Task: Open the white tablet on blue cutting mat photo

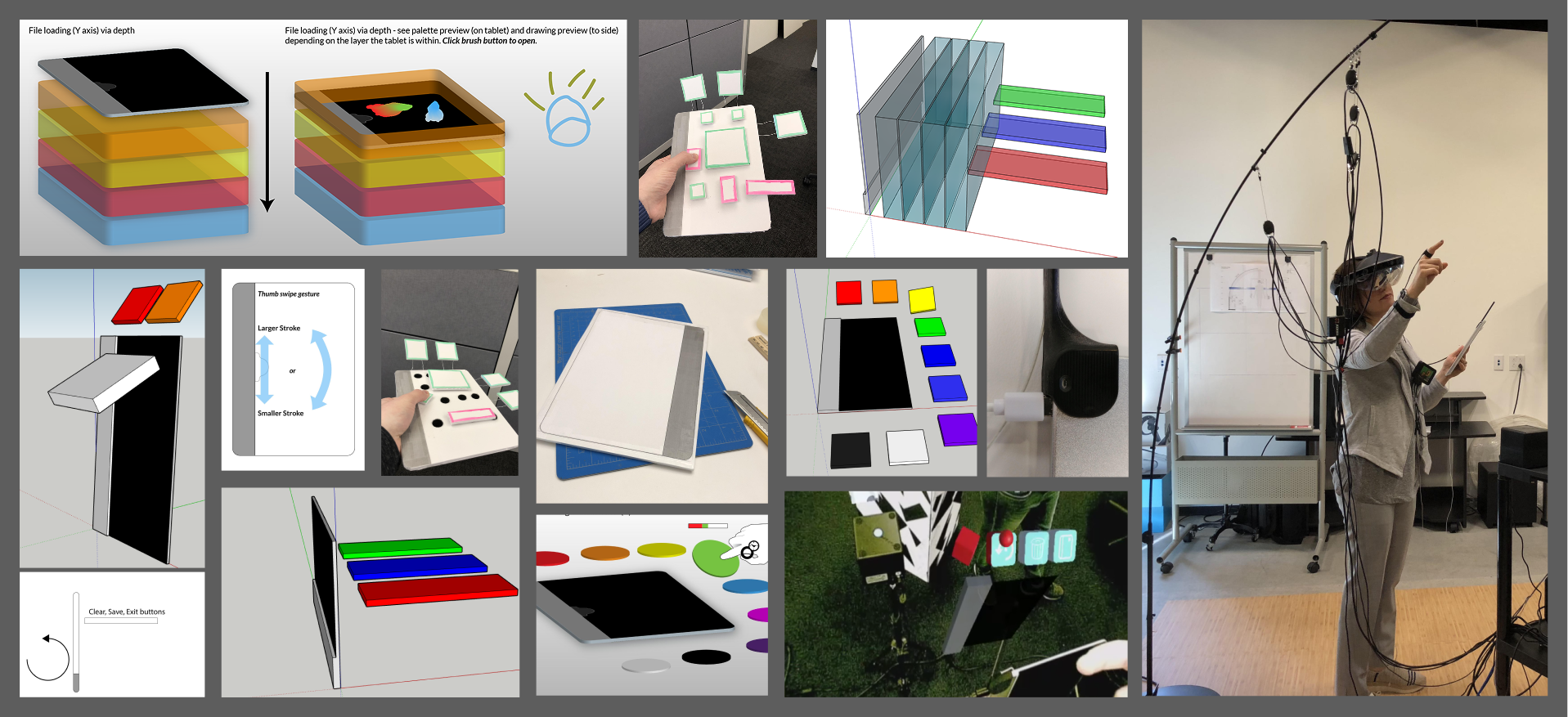Action: click(x=652, y=386)
